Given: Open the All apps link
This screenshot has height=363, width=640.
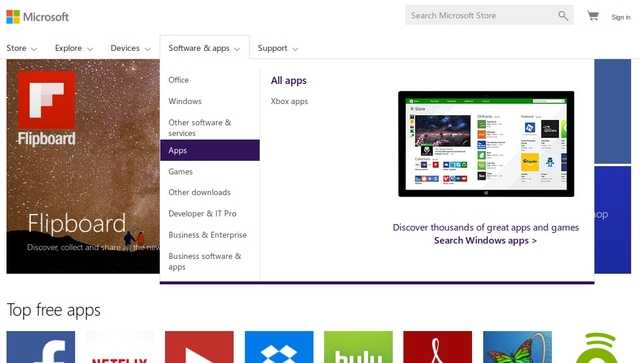Looking at the screenshot, I should click(x=289, y=80).
